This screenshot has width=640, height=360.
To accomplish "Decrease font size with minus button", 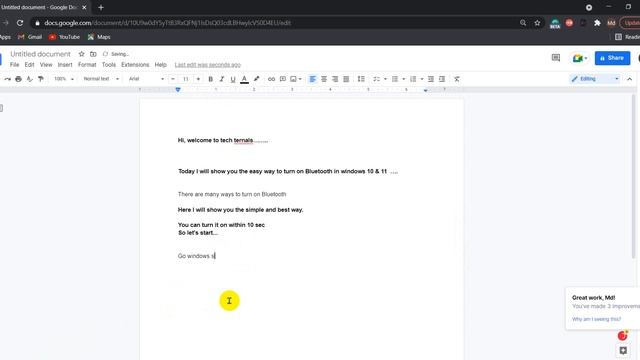I will [x=173, y=79].
